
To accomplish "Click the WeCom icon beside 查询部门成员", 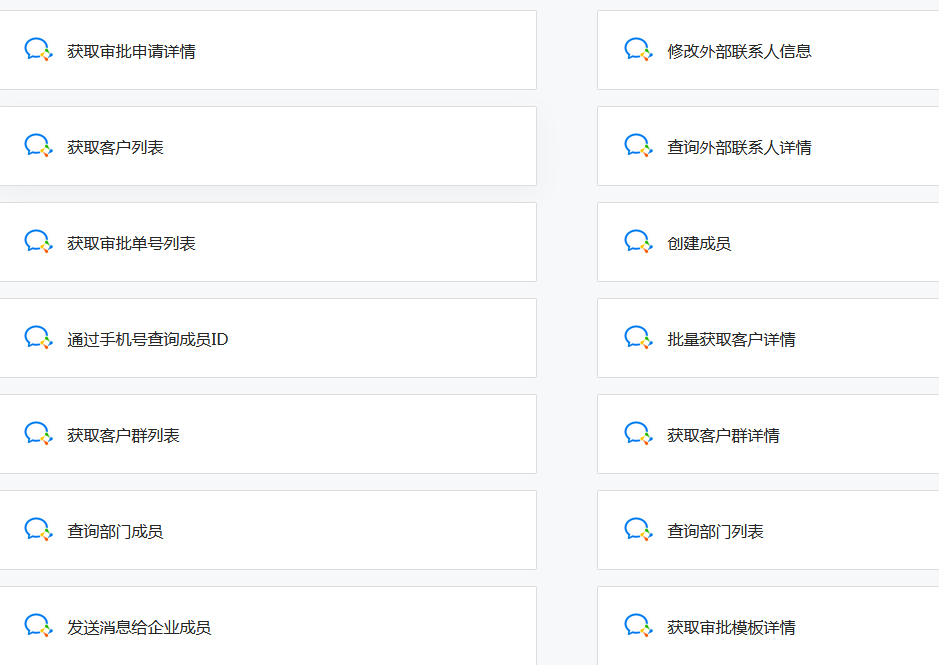I will tap(38, 530).
